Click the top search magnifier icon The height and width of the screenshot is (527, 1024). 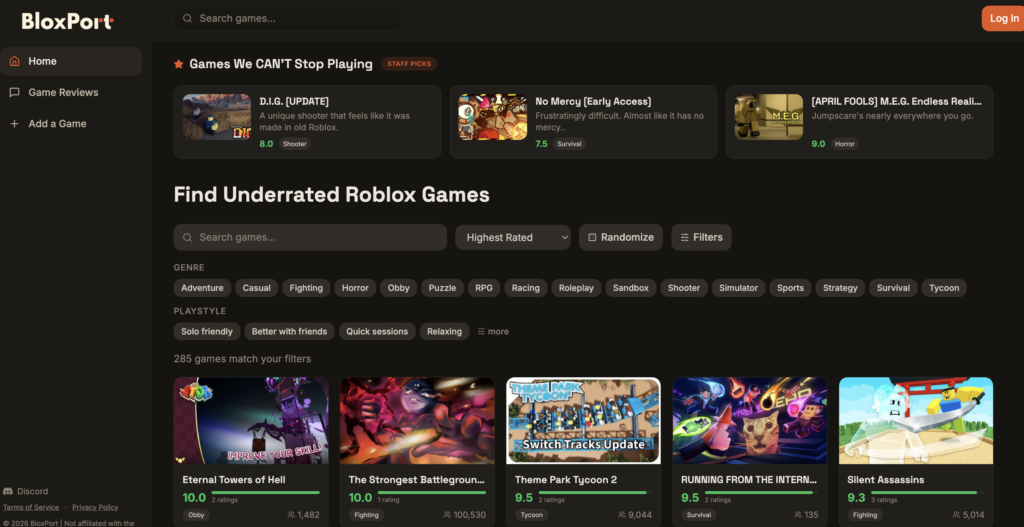point(187,18)
